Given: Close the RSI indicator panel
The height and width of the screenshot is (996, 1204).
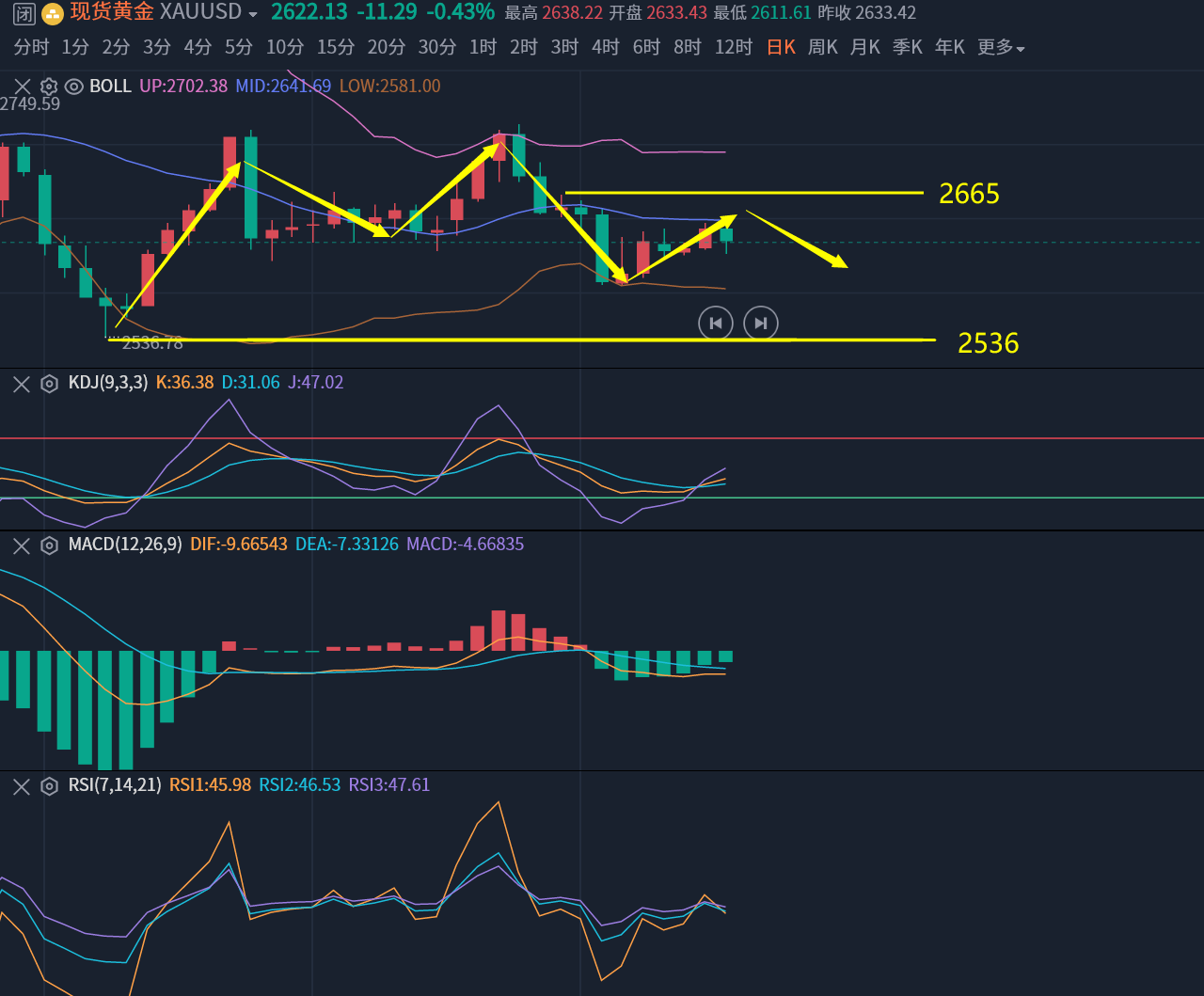Looking at the screenshot, I should (22, 786).
